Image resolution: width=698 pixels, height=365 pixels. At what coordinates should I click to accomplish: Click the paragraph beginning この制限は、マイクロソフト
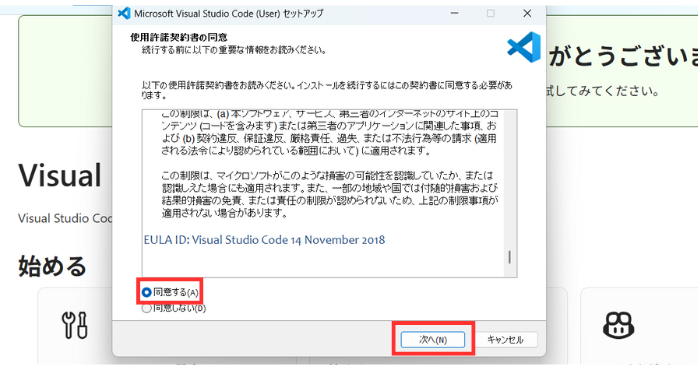point(329,194)
